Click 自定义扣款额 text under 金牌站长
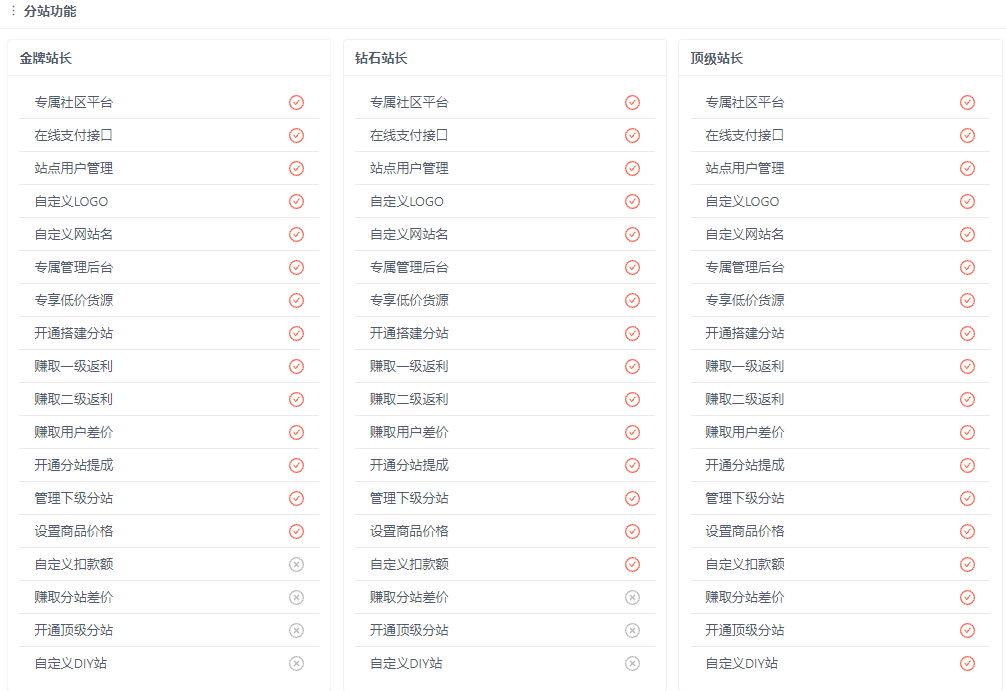 point(74,565)
